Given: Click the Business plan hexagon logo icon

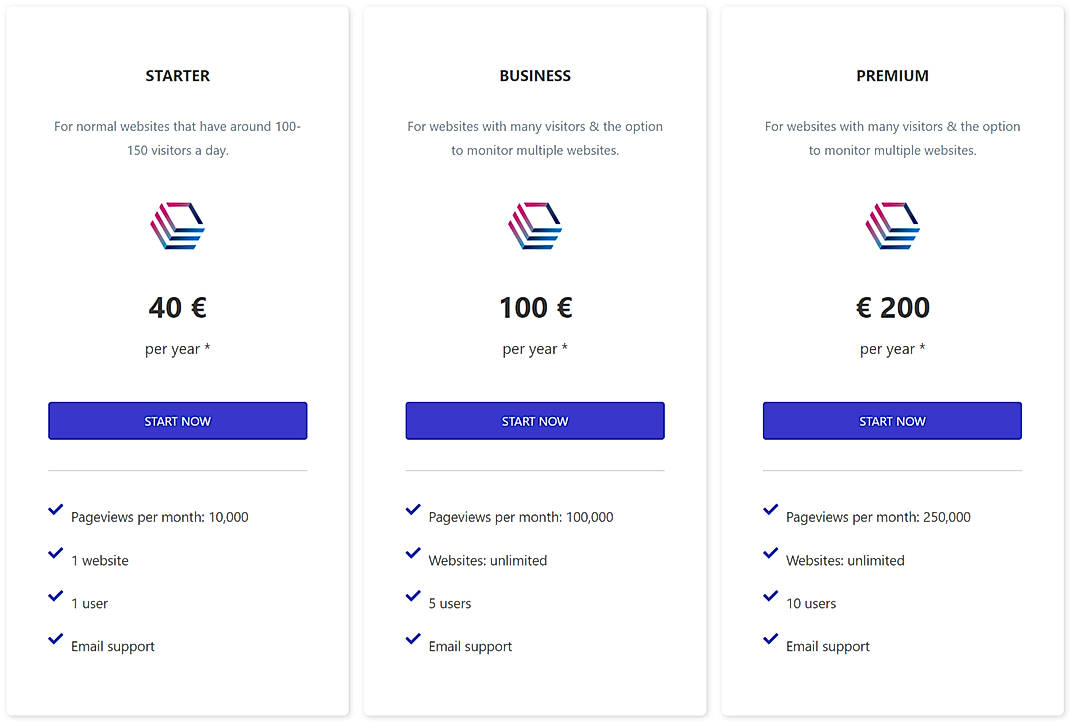Looking at the screenshot, I should tap(535, 225).
